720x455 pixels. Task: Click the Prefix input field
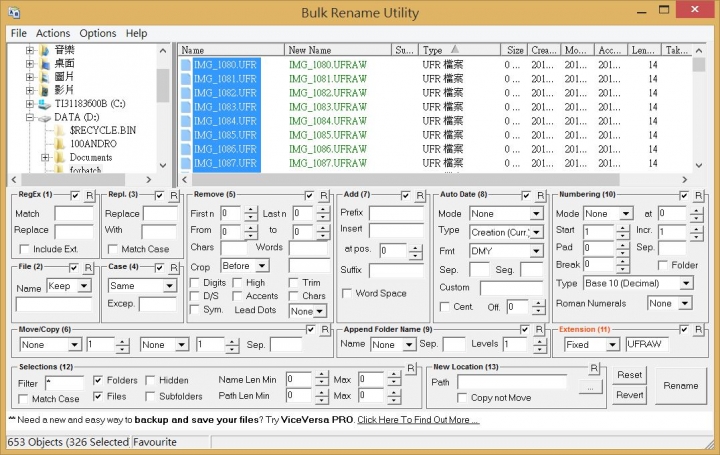point(396,213)
